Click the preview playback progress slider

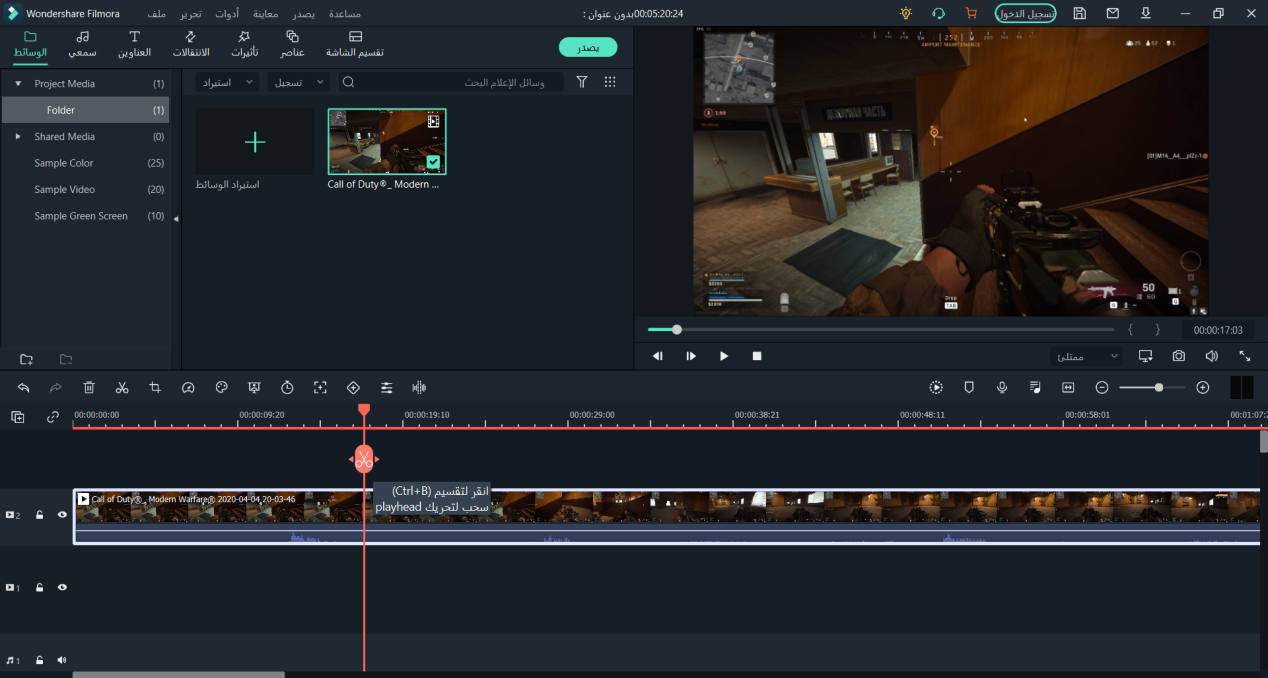(x=881, y=329)
